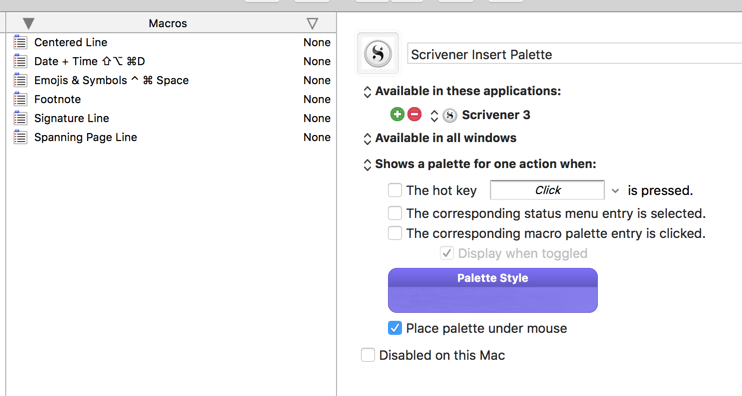Image resolution: width=742 pixels, height=396 pixels.
Task: Check the corresponding macro palette entry option
Action: (395, 233)
